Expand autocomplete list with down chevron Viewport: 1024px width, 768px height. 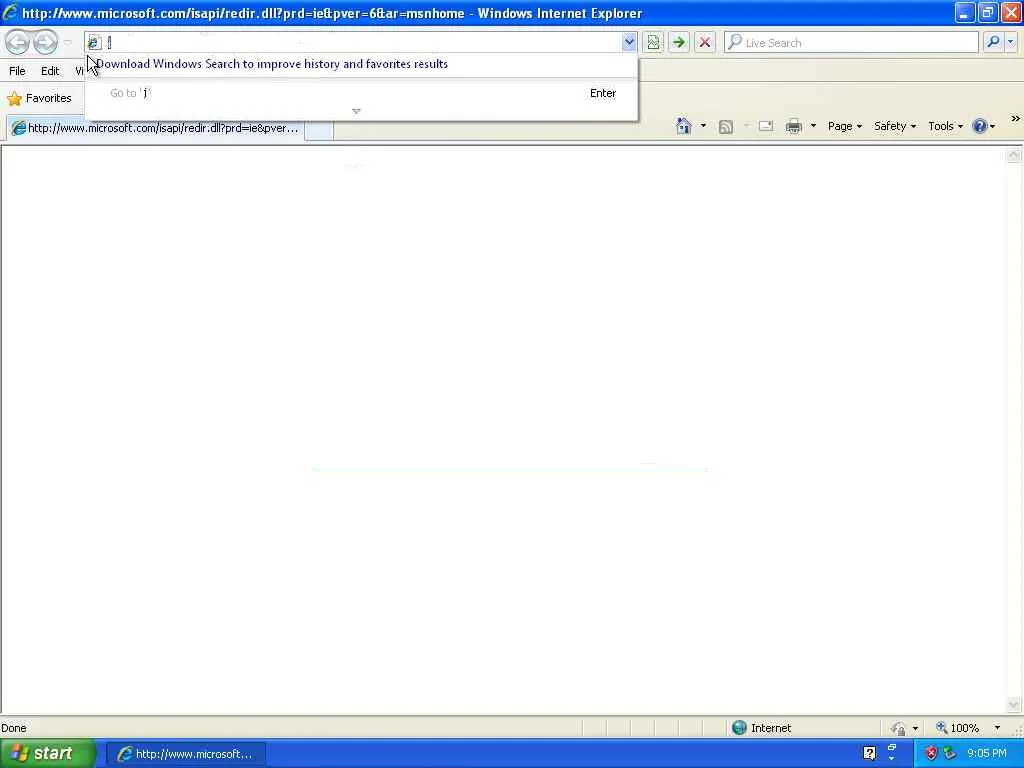coord(356,112)
